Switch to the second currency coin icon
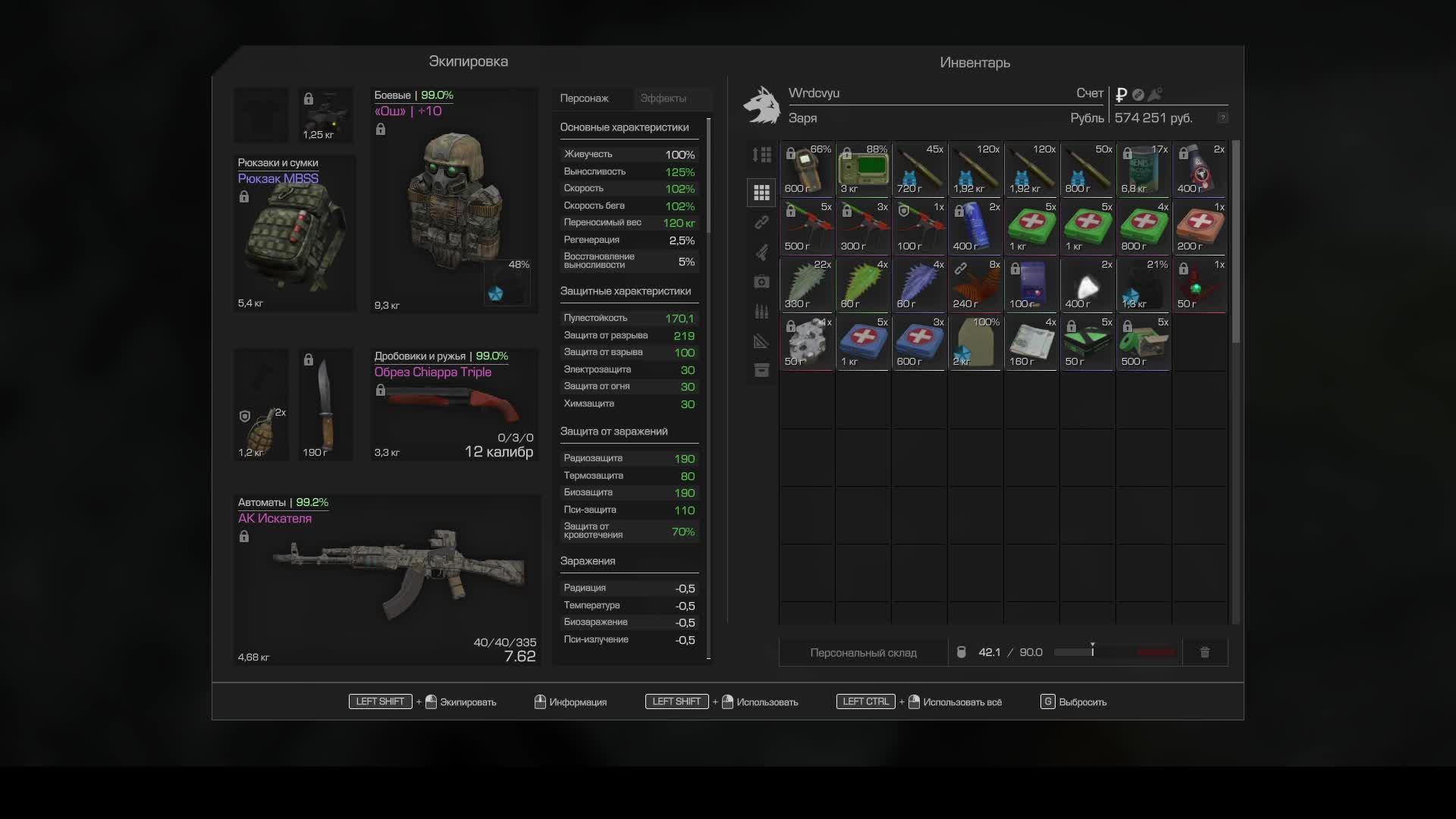The width and height of the screenshot is (1456, 819). pos(1137,95)
